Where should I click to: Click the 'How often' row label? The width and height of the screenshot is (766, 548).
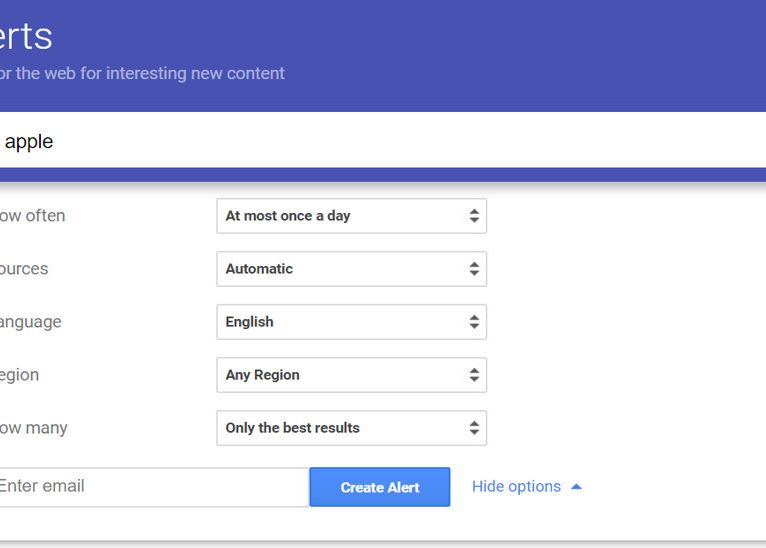point(32,216)
